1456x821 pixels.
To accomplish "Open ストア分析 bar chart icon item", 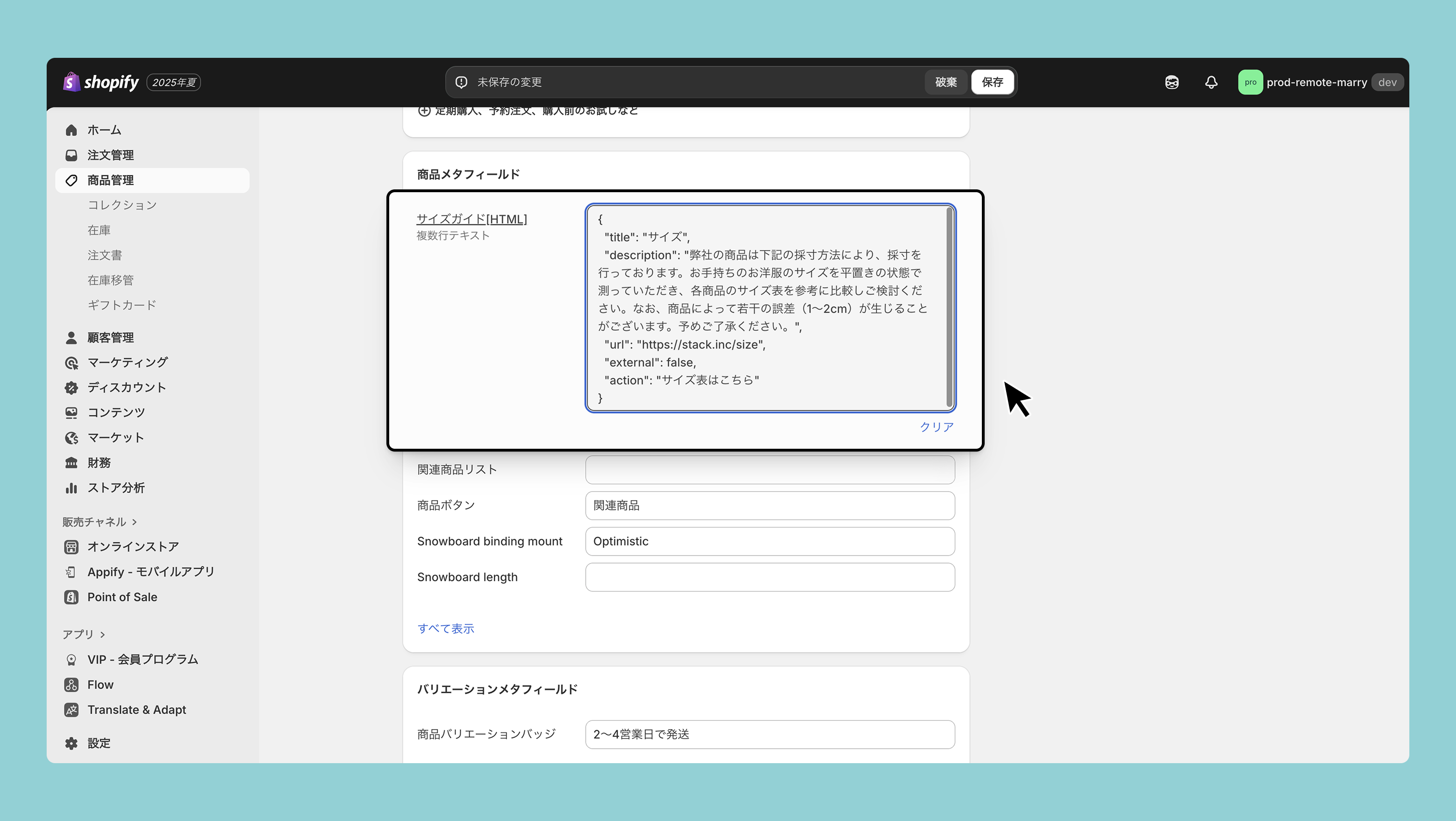I will pos(71,487).
